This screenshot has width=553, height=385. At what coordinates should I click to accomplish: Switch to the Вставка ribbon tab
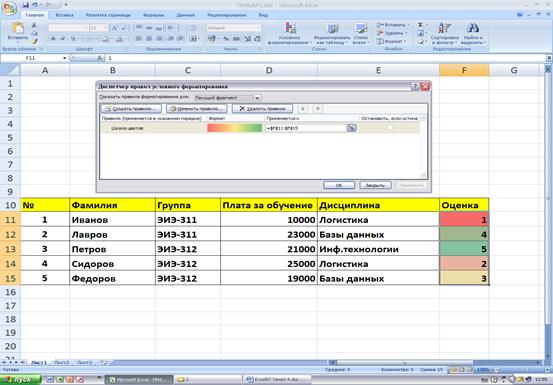65,15
